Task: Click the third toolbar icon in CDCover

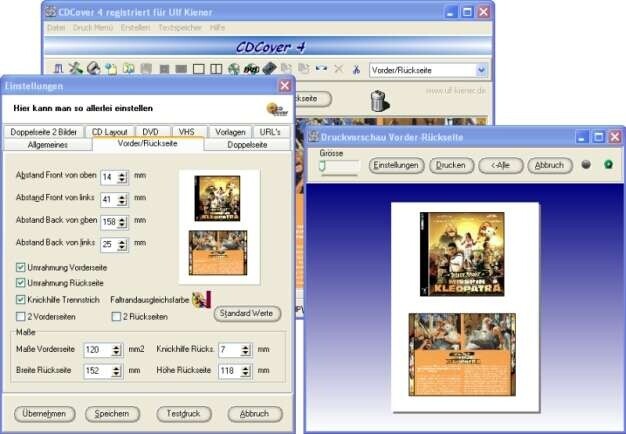Action: (x=93, y=69)
